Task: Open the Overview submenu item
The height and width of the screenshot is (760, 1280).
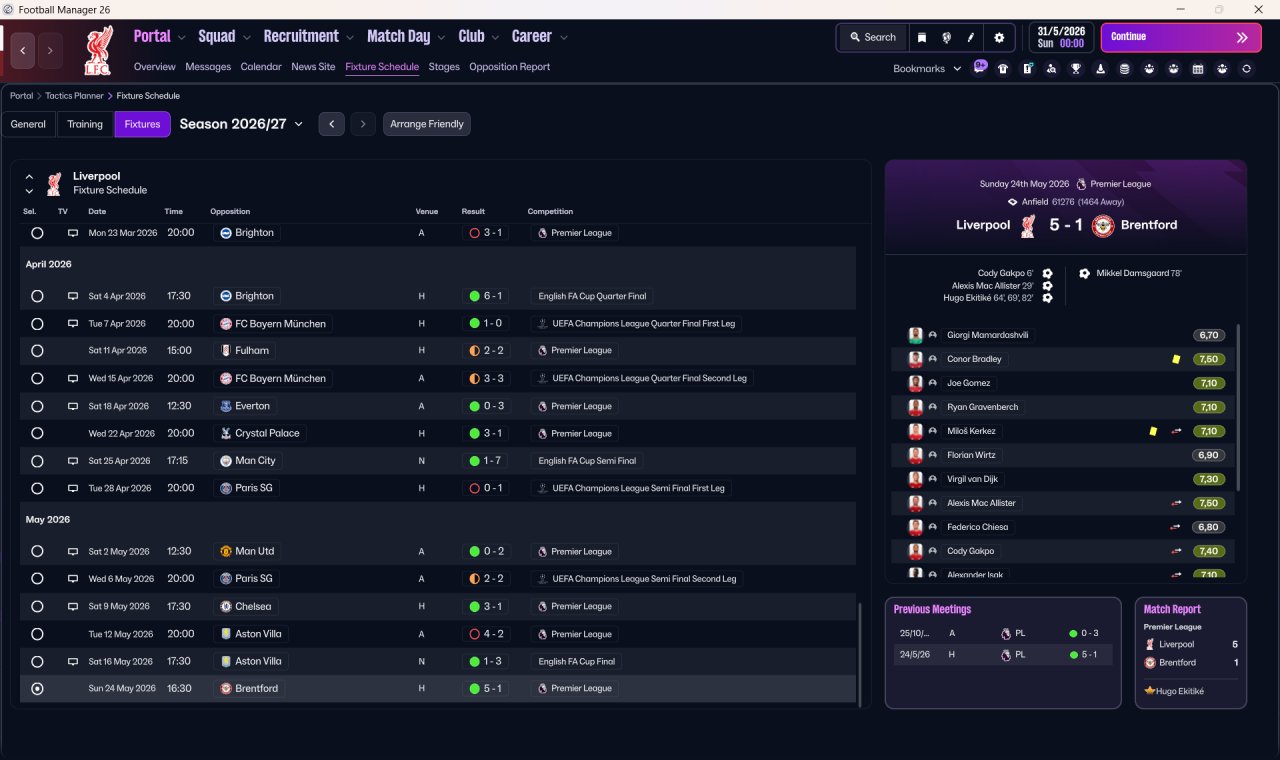Action: click(x=155, y=67)
